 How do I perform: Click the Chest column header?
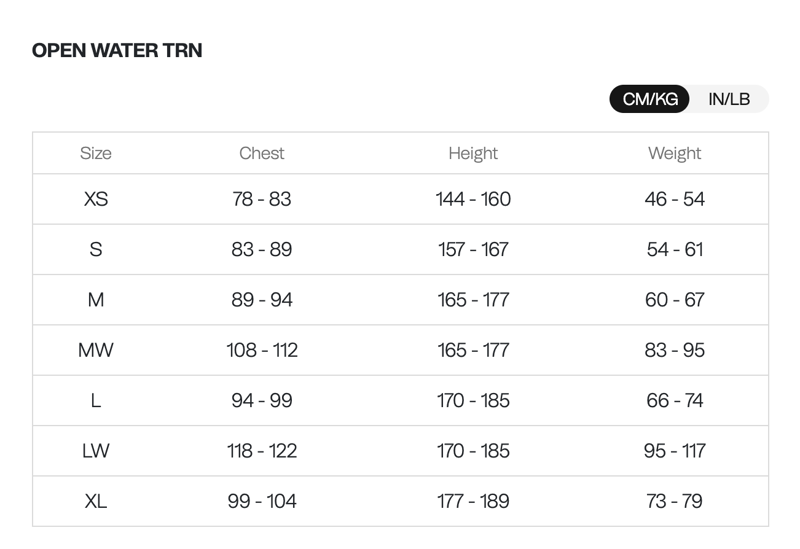pos(262,153)
